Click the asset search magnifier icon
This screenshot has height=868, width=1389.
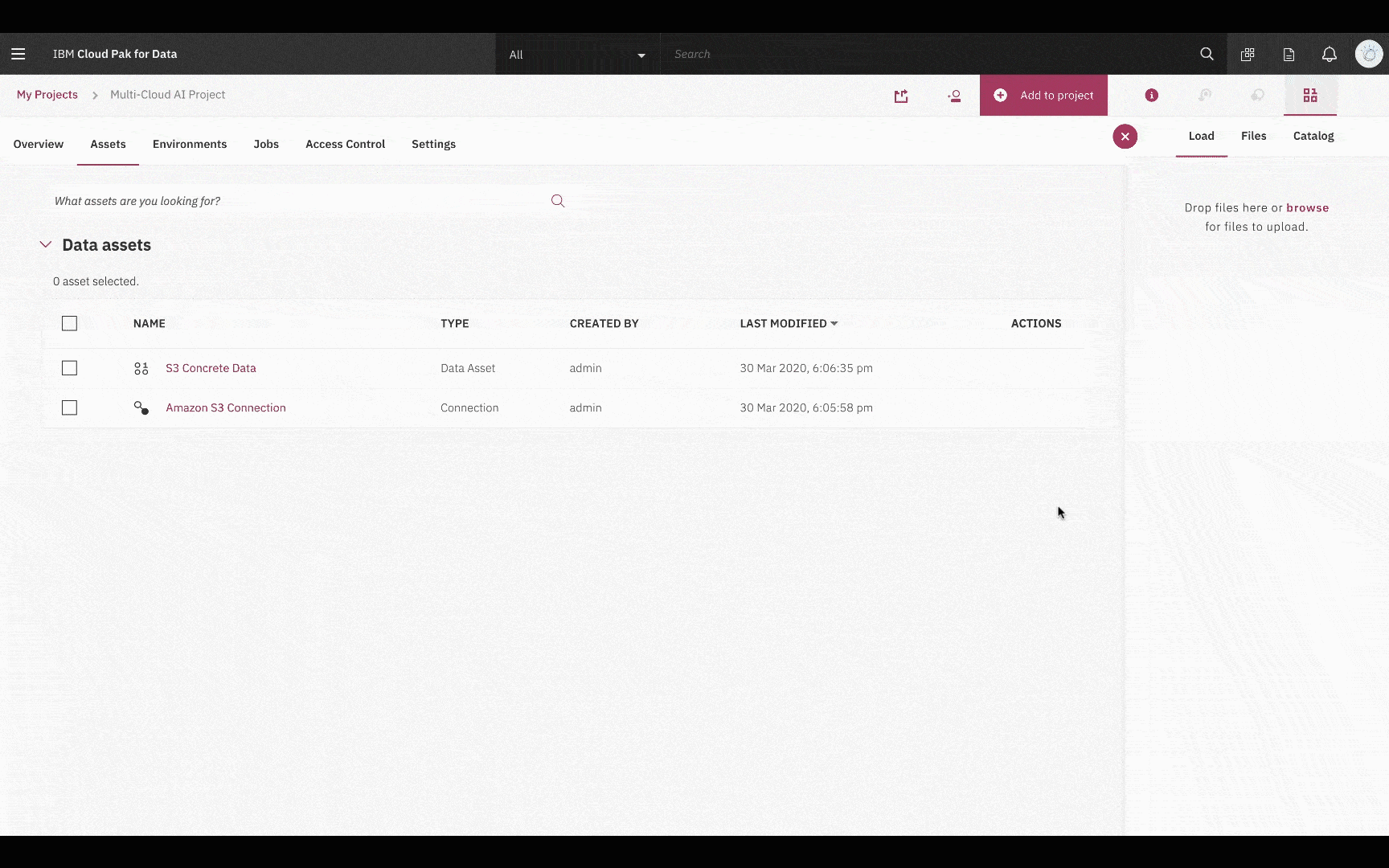pos(558,201)
